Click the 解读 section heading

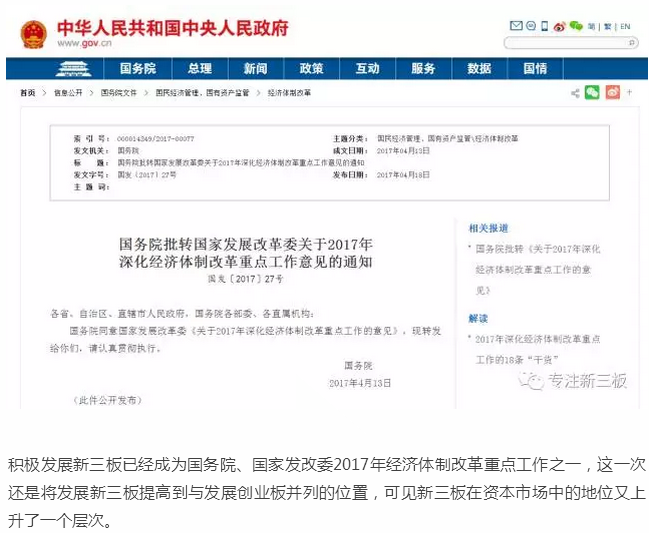(478, 319)
